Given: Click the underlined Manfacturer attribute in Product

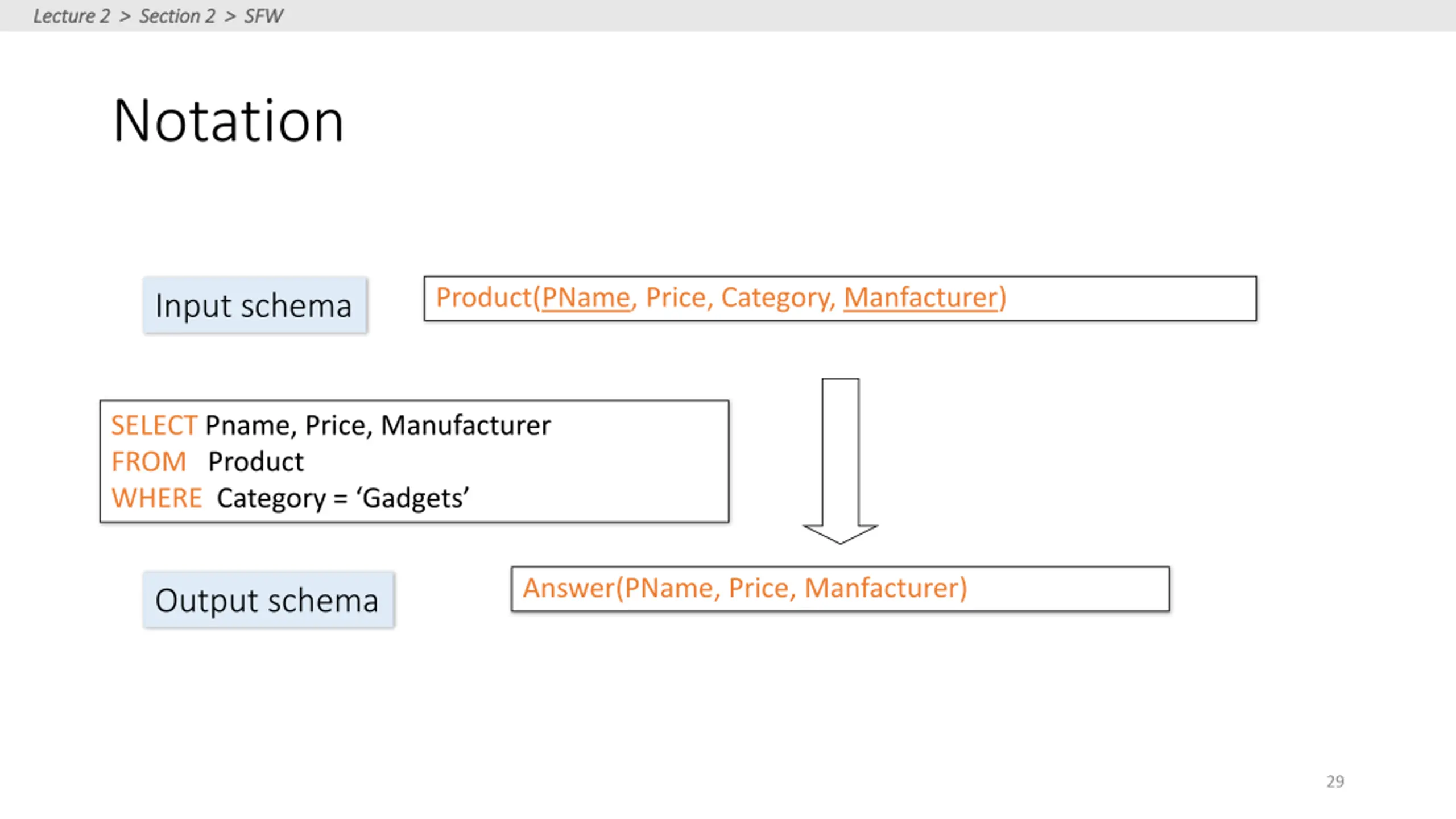Looking at the screenshot, I should click(x=920, y=297).
